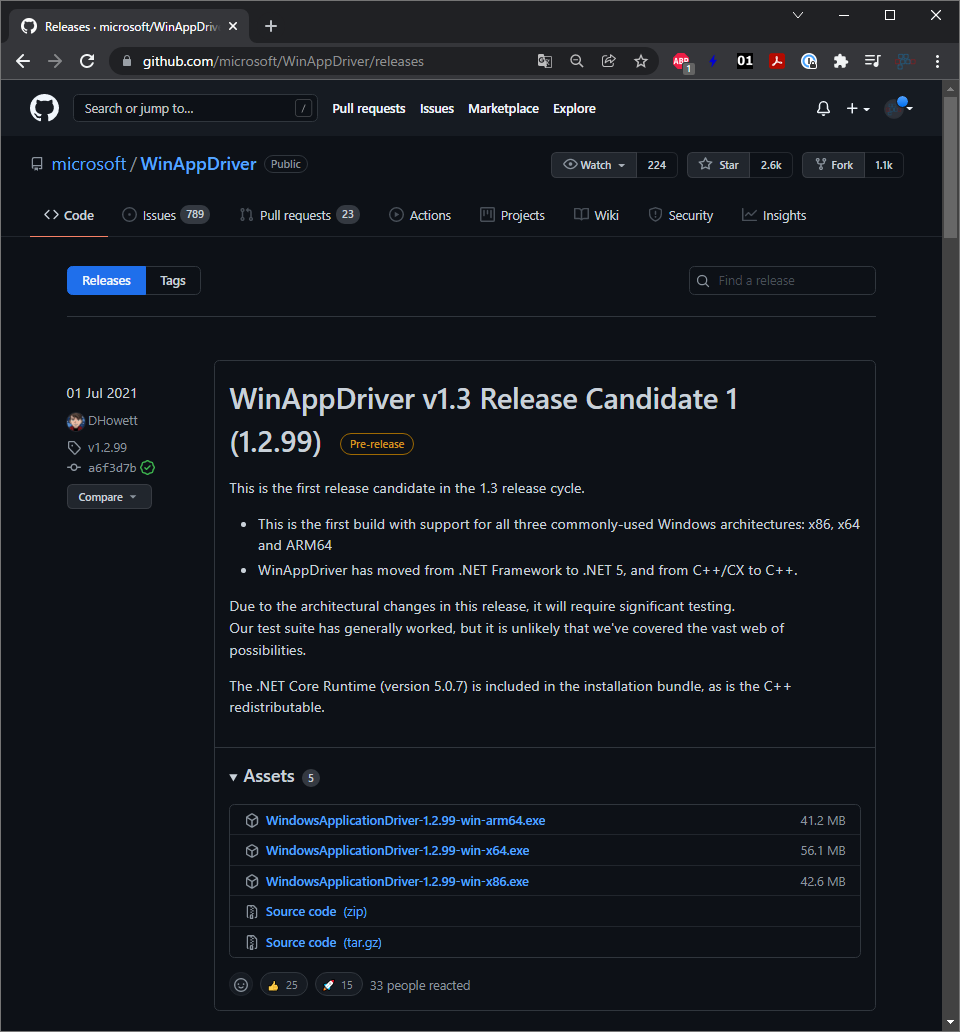Open the GitHub home logo
The image size is (960, 1032).
(44, 107)
